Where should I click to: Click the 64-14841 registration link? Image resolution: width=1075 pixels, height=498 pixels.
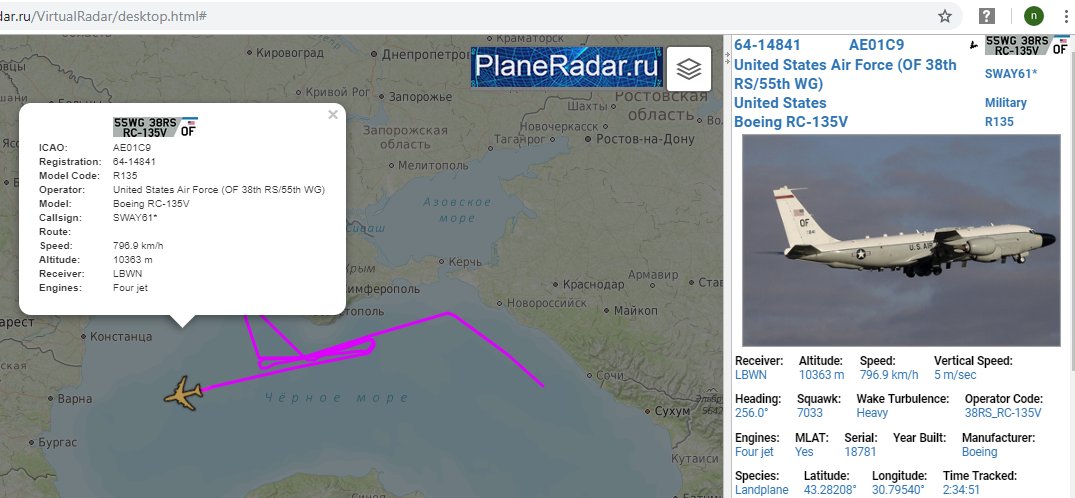pos(767,45)
